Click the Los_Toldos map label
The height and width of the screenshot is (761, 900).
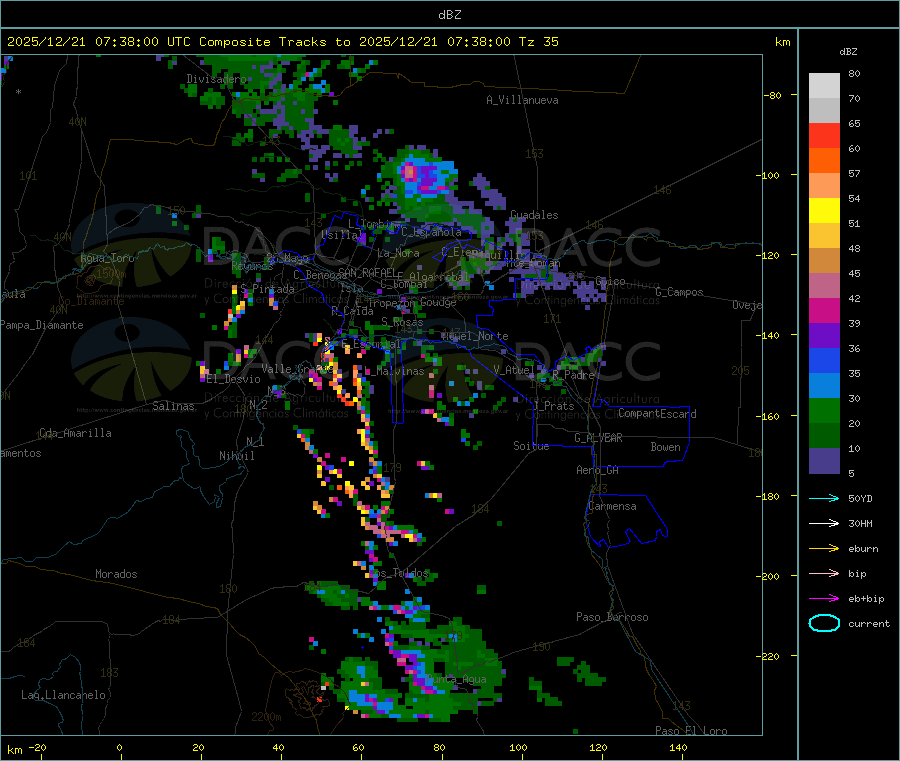point(398,573)
